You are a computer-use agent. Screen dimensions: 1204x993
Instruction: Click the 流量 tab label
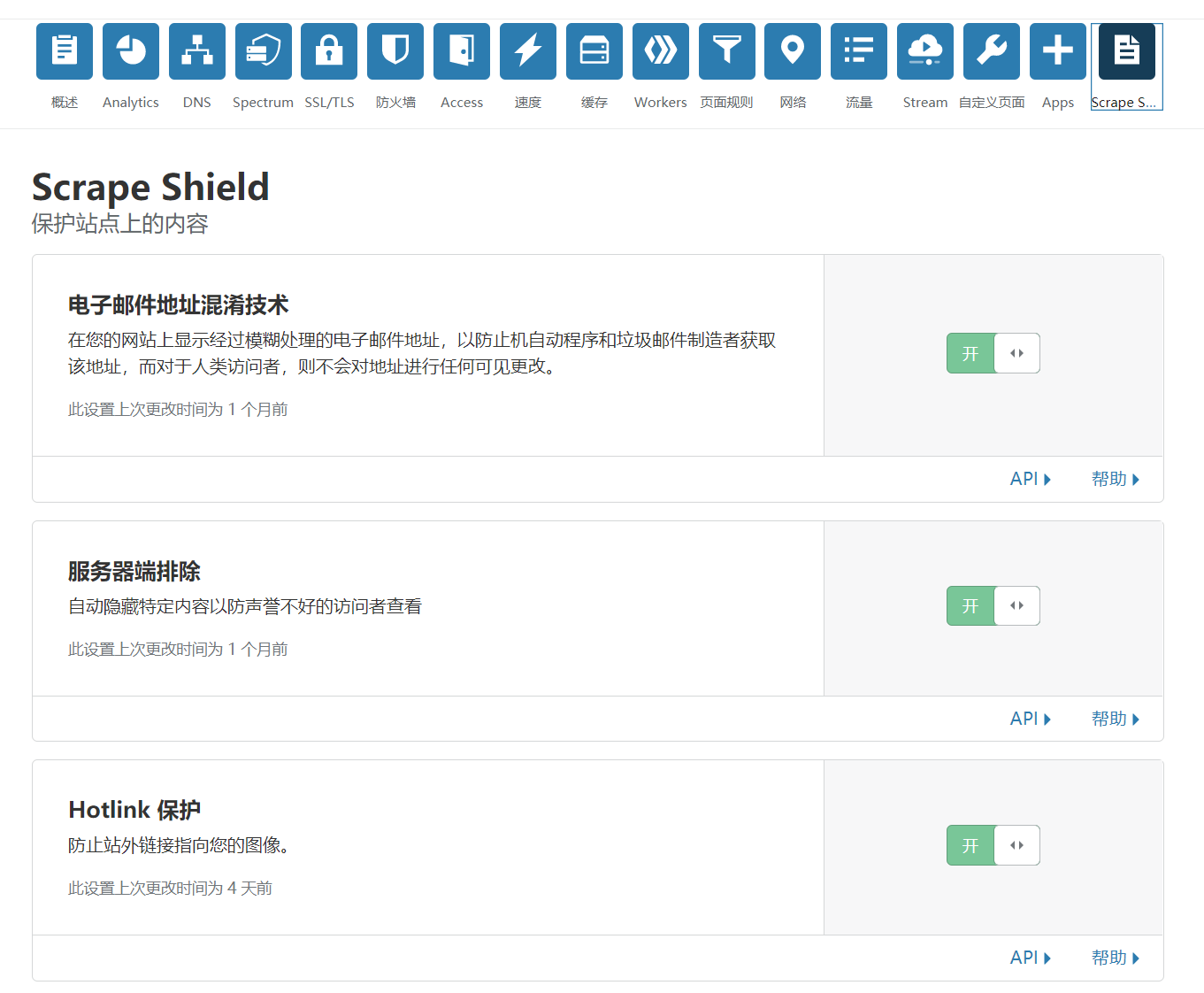point(859,103)
